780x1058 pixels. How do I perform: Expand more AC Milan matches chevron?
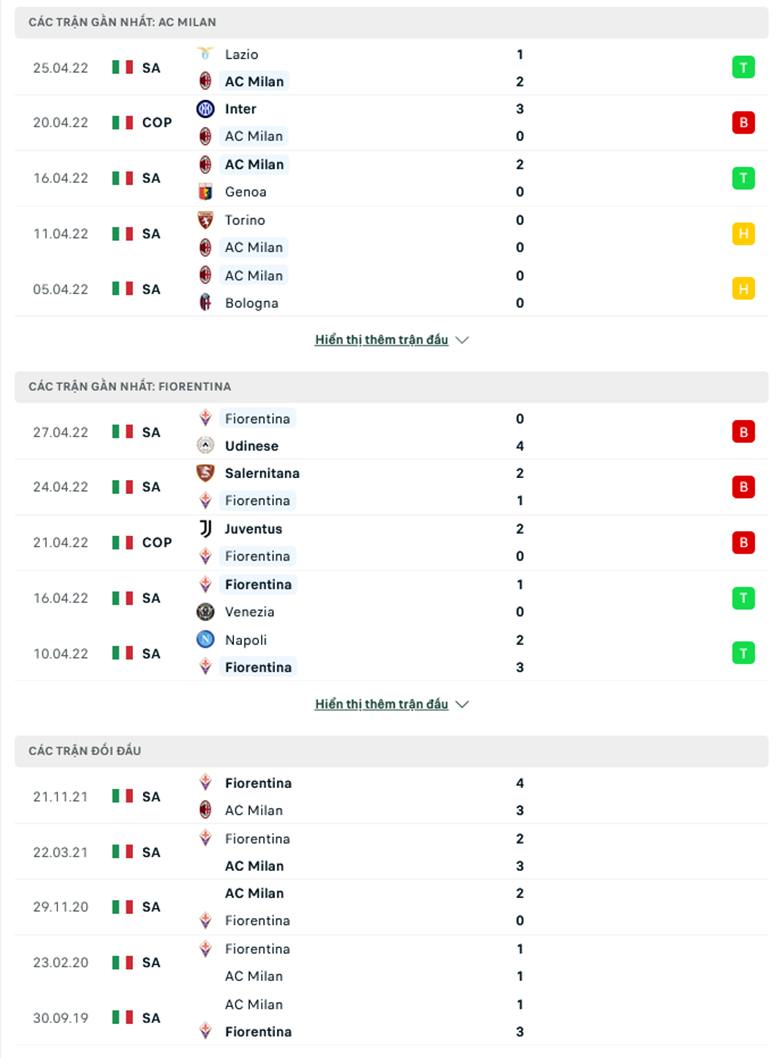pyautogui.click(x=462, y=339)
